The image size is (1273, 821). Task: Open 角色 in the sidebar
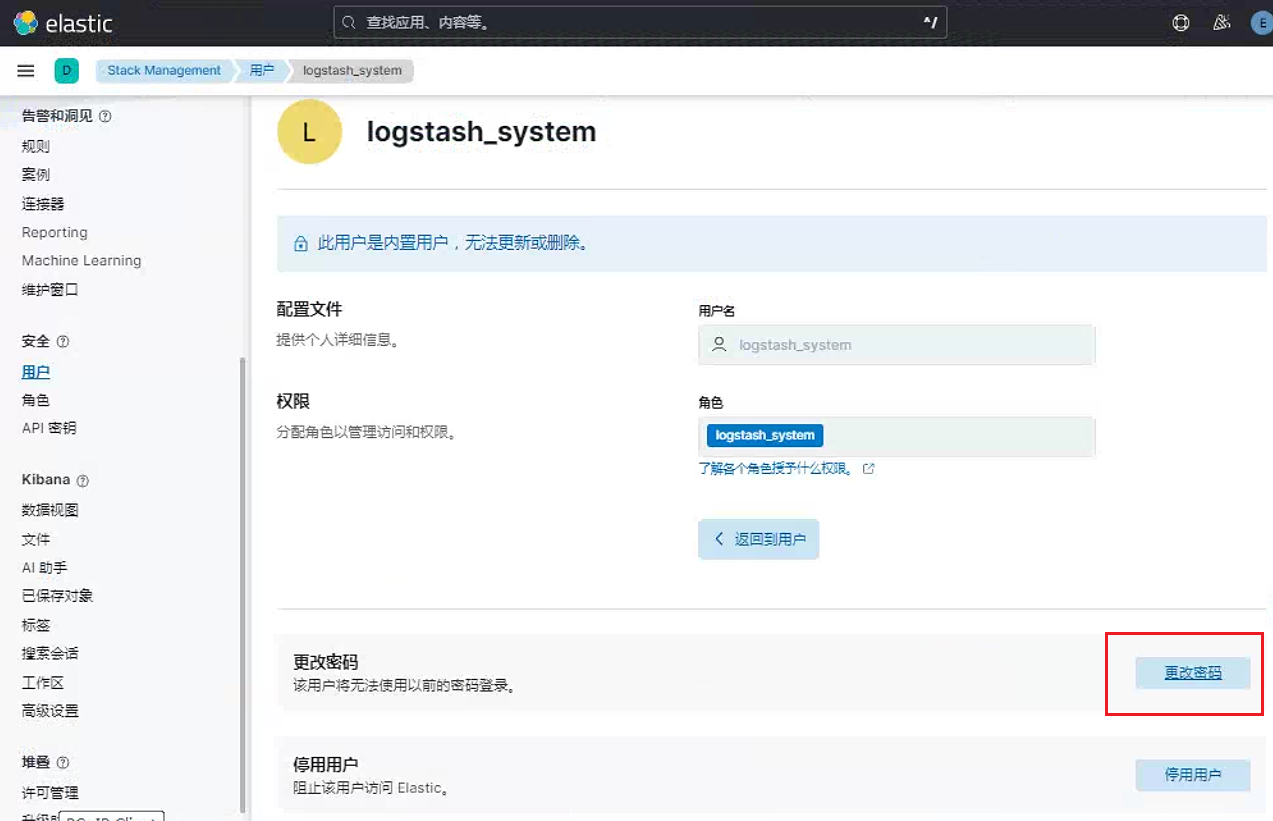tap(36, 400)
